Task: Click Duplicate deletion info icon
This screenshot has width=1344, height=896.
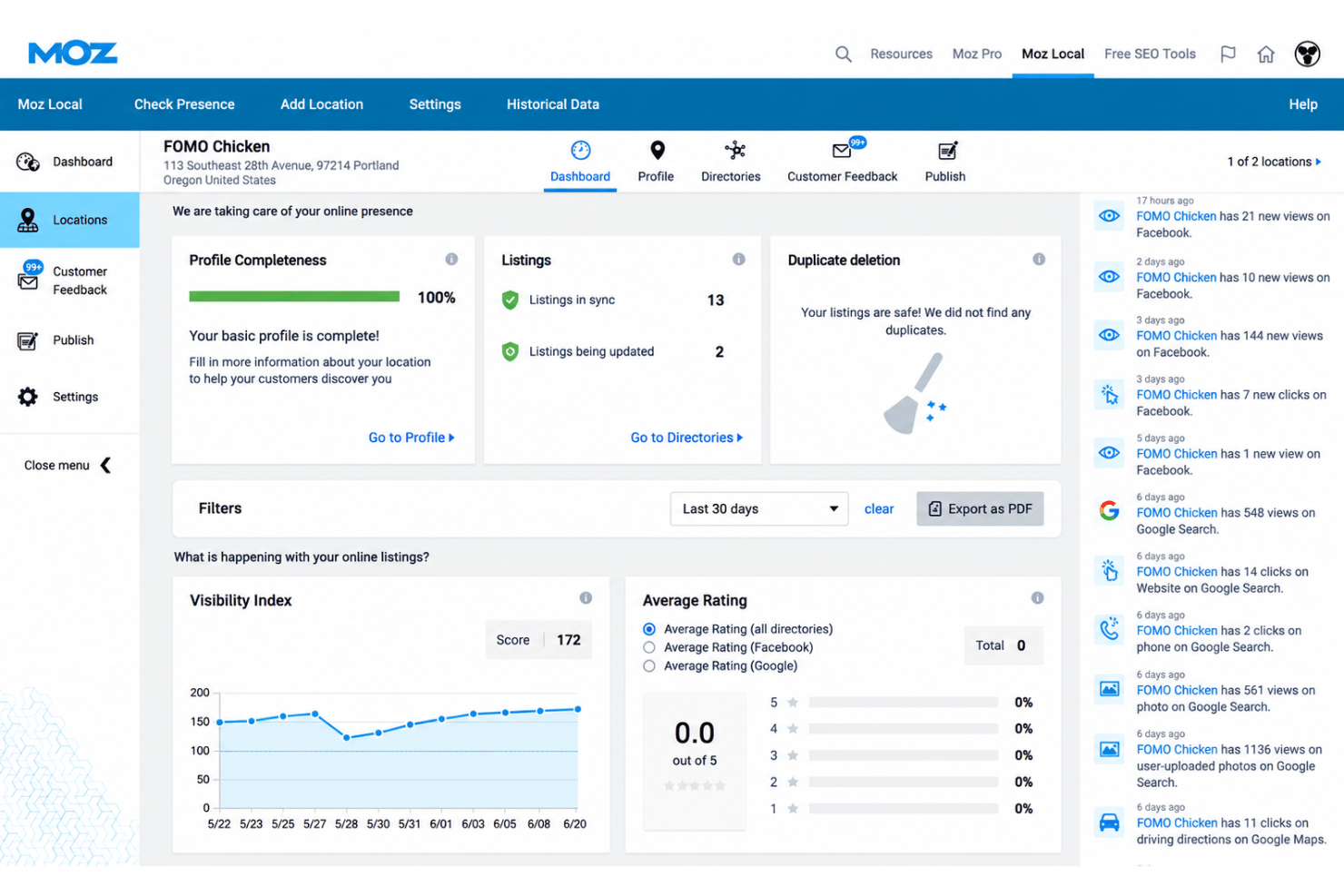Action: pos(1039,260)
